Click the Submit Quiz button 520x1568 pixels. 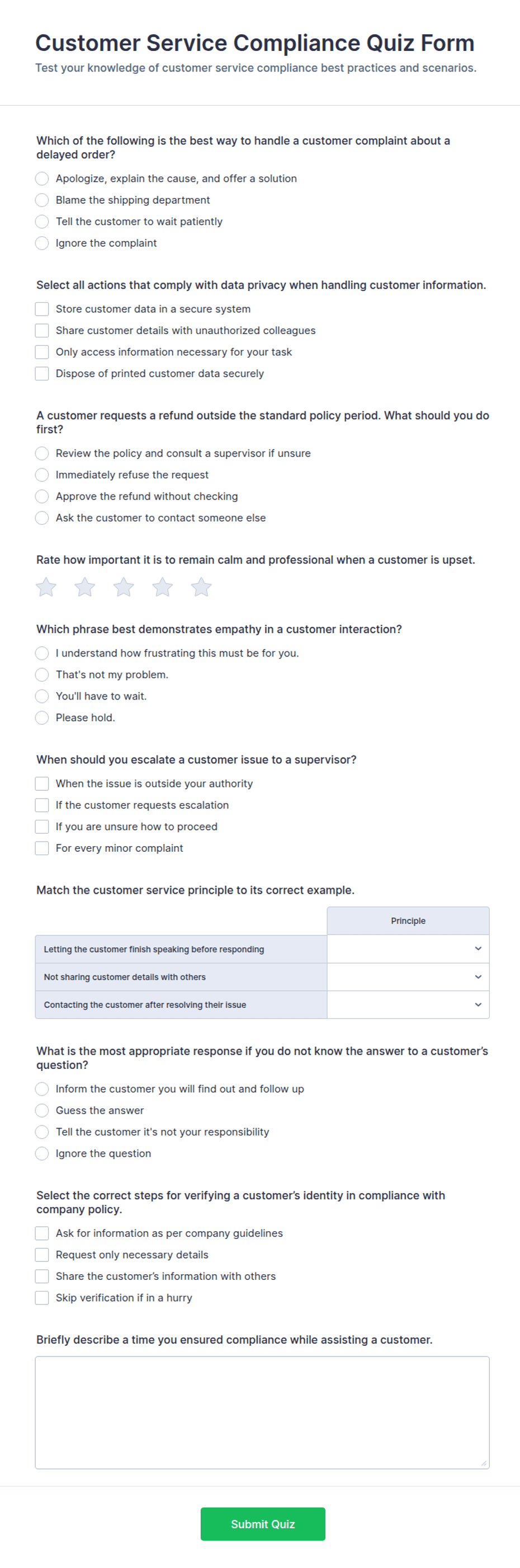(263, 1524)
